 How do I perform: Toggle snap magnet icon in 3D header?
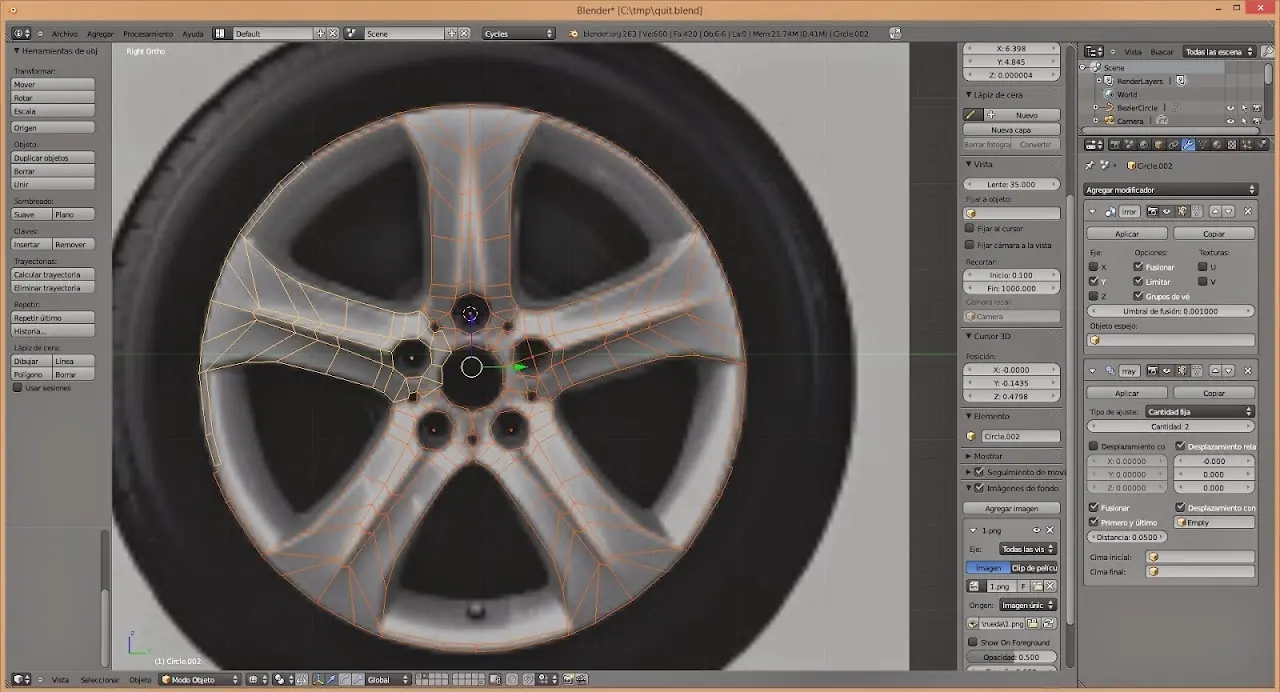pos(527,679)
